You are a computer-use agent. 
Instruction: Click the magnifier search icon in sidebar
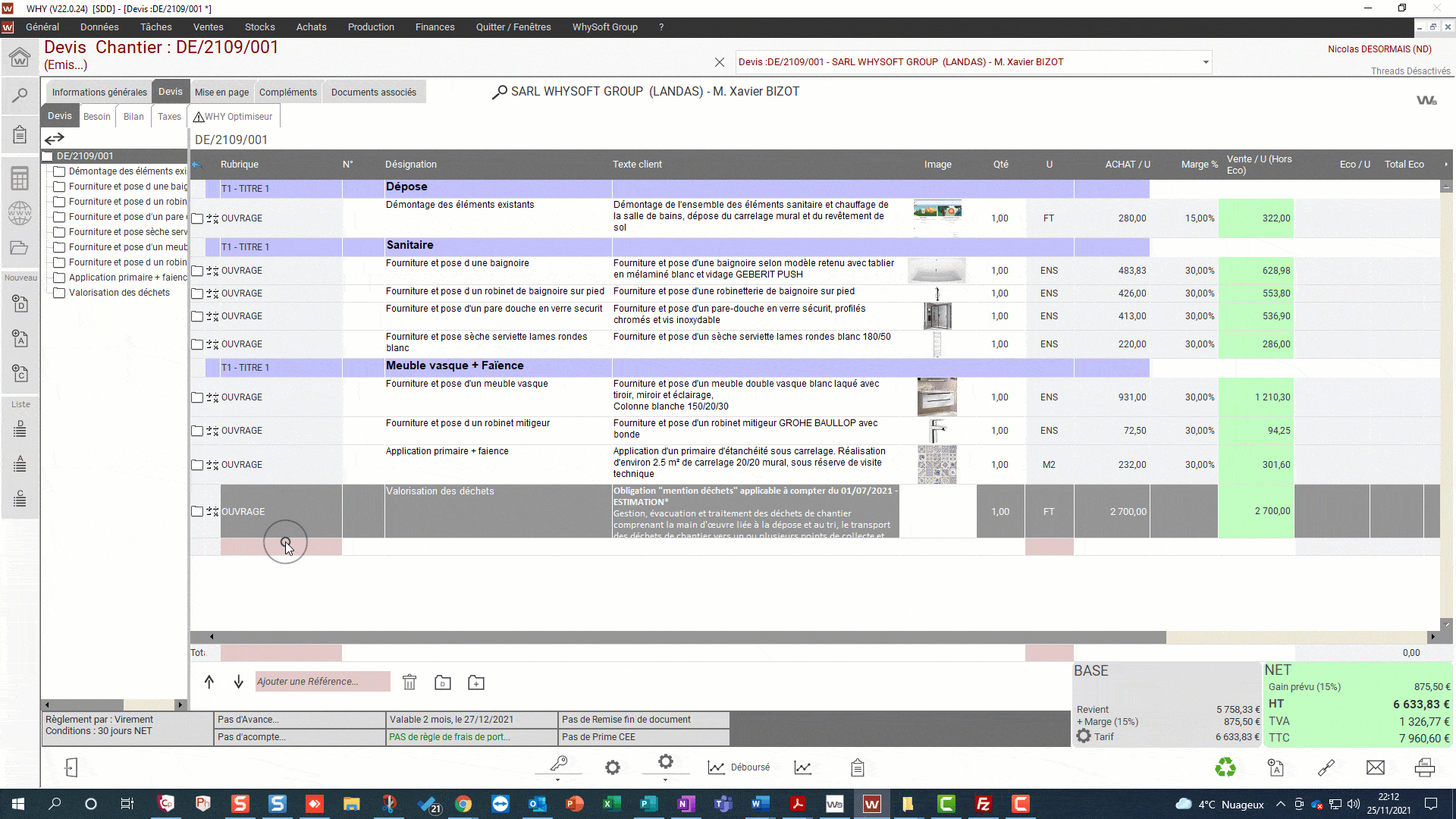pos(20,96)
